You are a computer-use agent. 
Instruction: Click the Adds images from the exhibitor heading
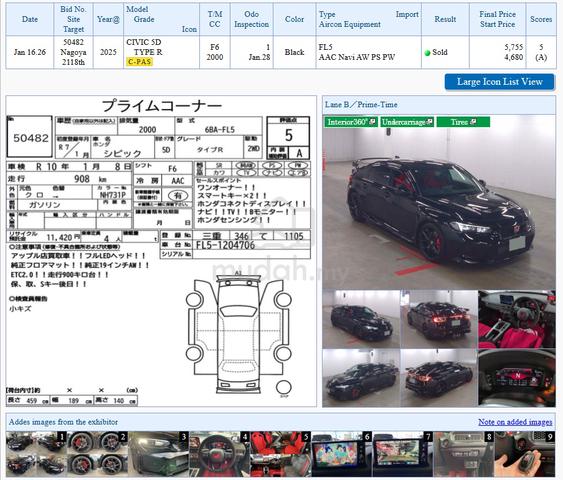pyautogui.click(x=63, y=422)
